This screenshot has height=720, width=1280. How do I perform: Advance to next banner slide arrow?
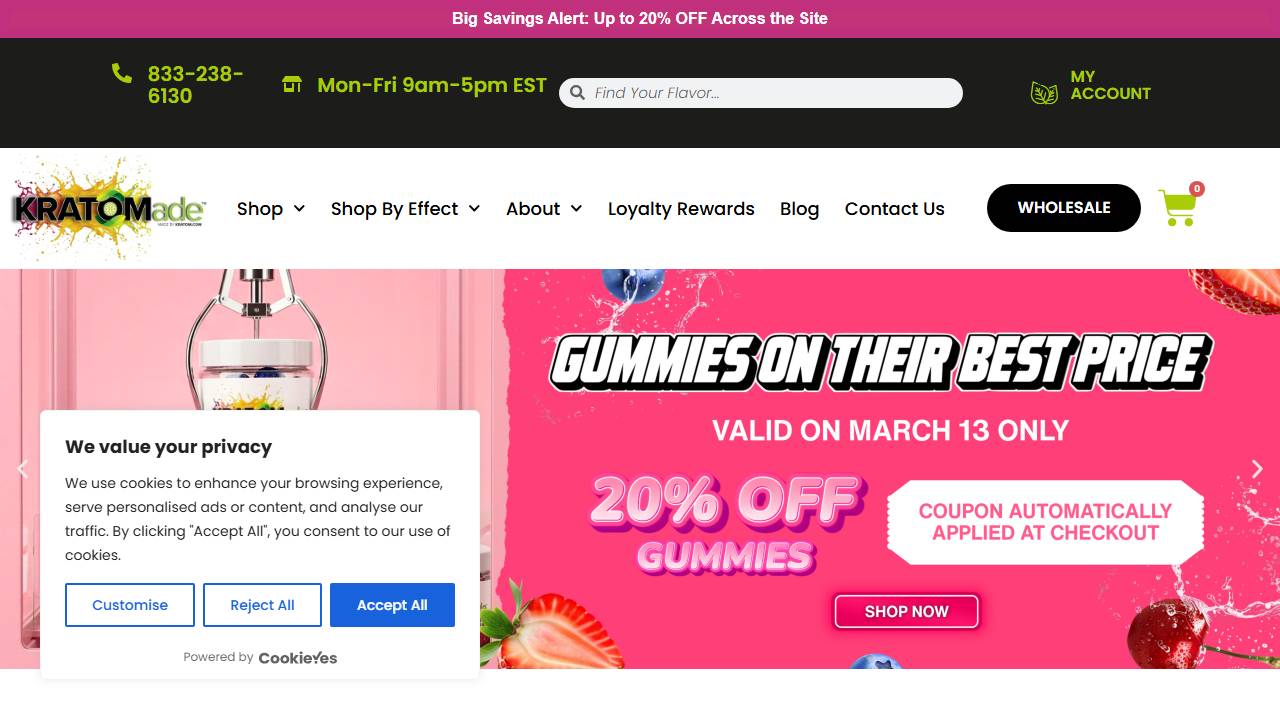[1257, 469]
